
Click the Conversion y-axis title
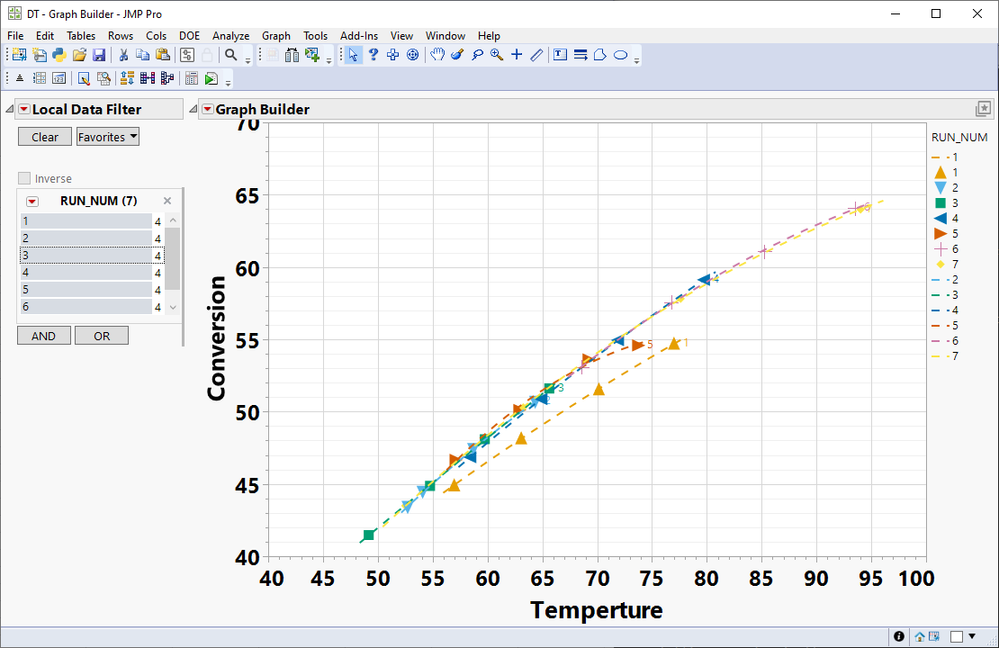(217, 338)
